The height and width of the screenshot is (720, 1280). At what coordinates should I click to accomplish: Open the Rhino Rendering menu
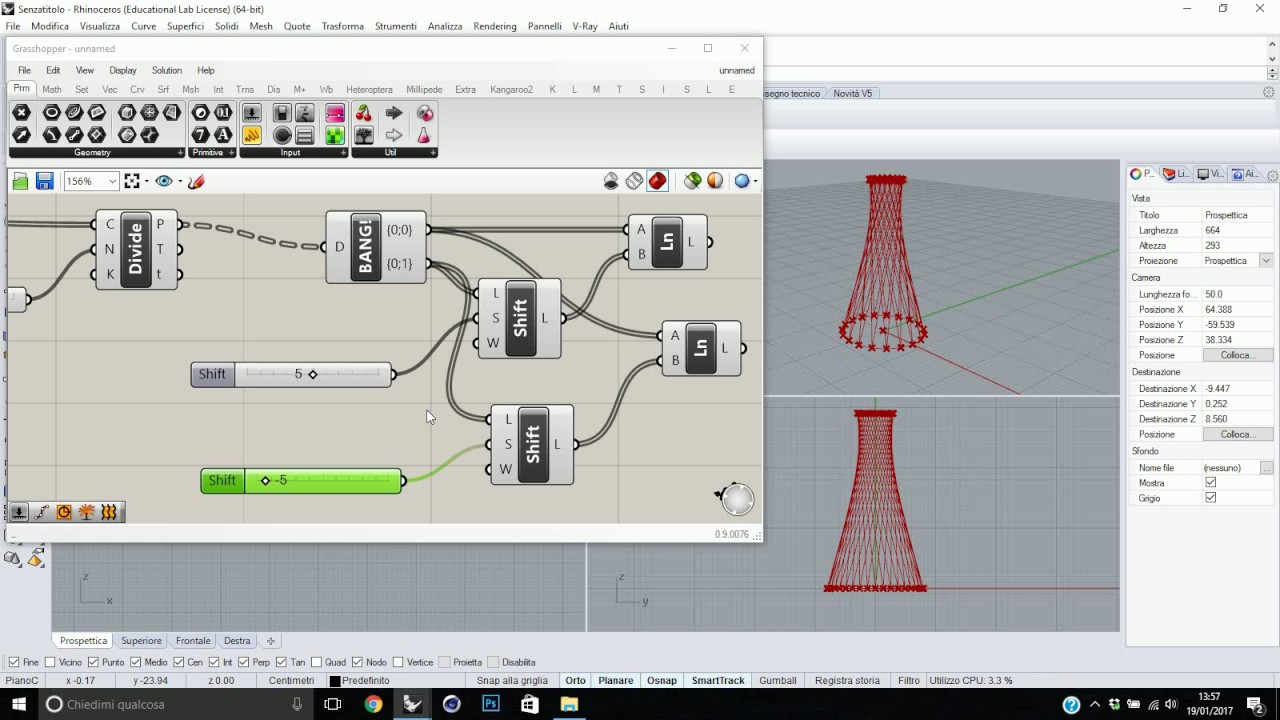point(495,26)
